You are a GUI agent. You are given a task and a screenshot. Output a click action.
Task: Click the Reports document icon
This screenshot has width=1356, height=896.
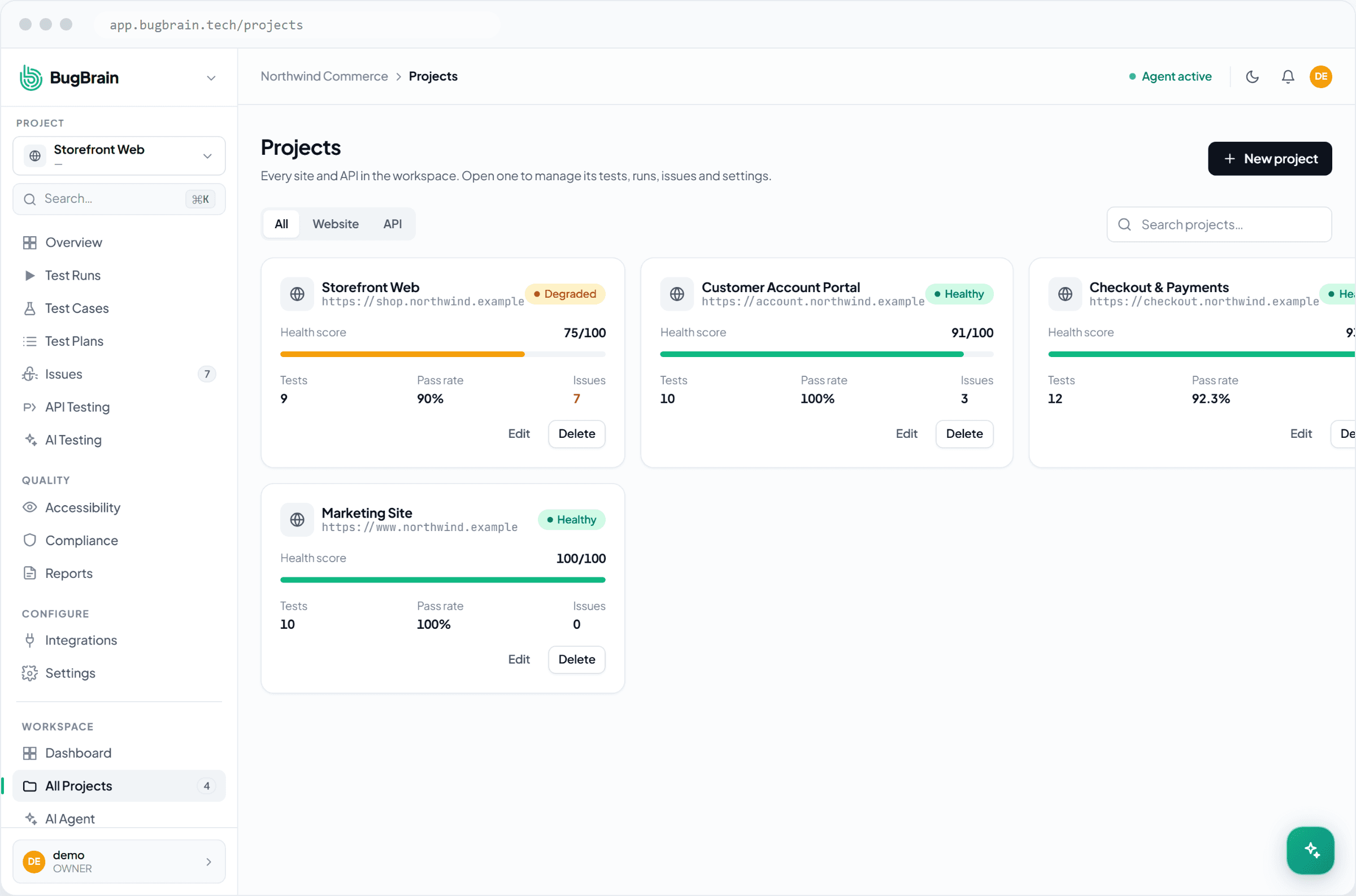(x=30, y=573)
